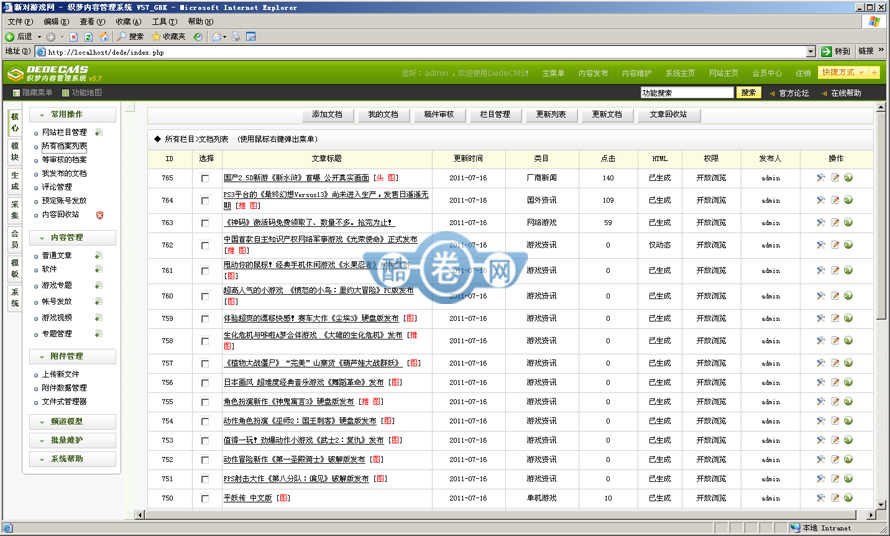Screen dimensions: 890x536
Task: Click the edit pencil icon in row 752
Action: [834, 459]
